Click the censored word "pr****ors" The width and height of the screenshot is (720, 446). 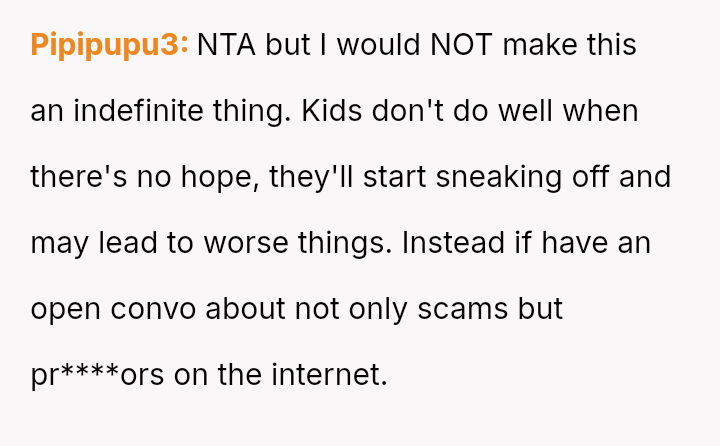click(x=97, y=375)
